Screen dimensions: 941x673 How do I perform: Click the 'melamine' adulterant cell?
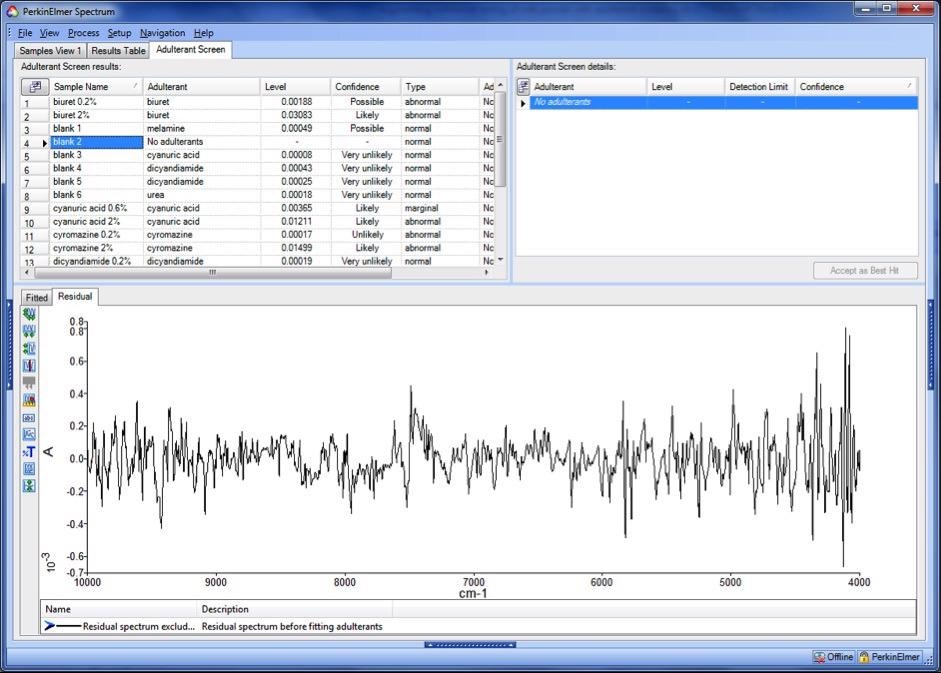(202, 128)
